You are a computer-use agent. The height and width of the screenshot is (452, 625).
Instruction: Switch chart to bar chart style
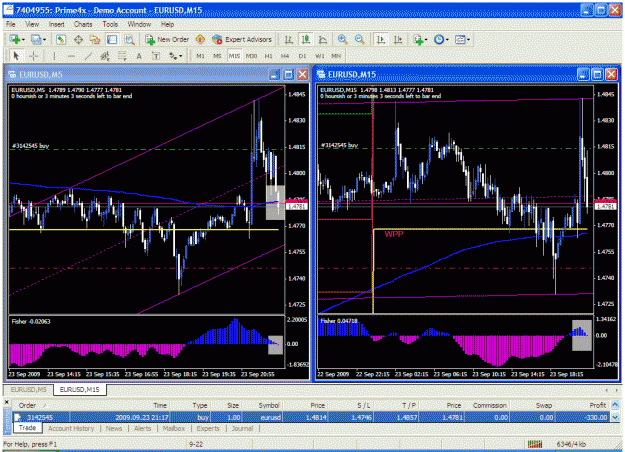coord(289,39)
